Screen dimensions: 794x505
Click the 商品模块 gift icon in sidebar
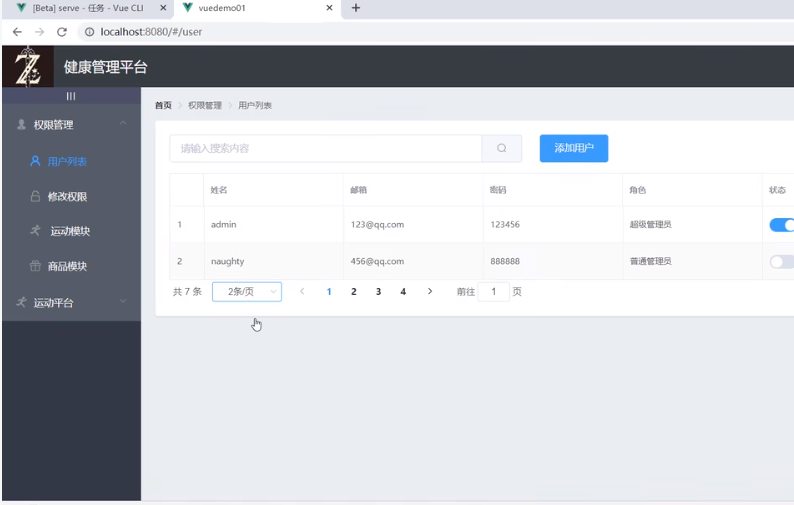[x=35, y=265]
